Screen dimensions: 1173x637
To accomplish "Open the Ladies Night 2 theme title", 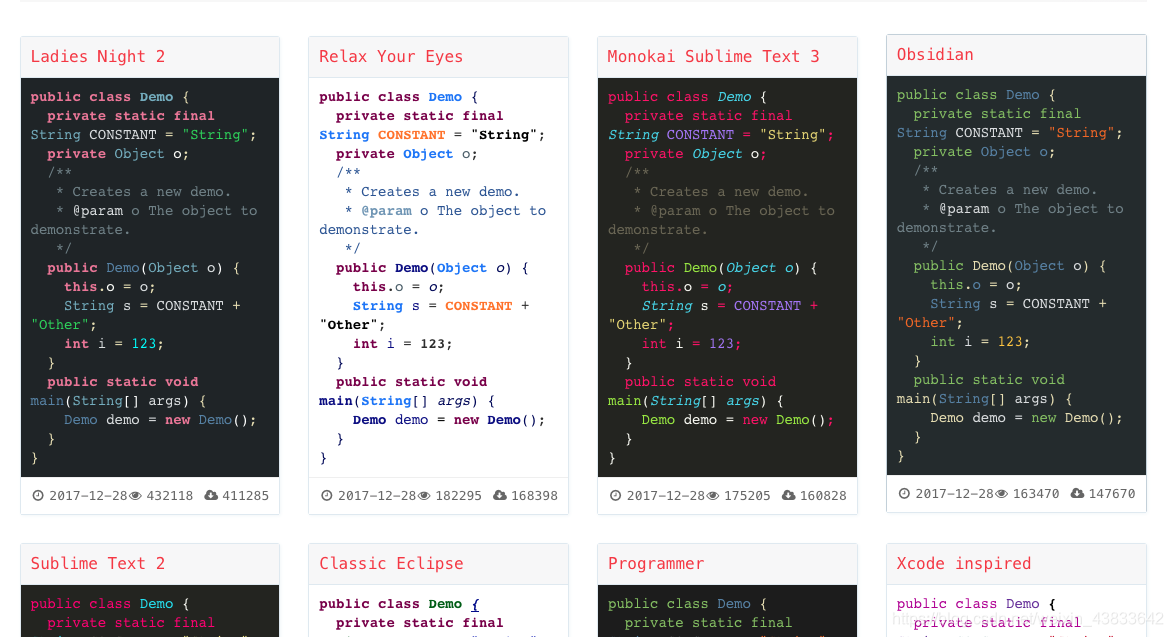I will pos(97,57).
